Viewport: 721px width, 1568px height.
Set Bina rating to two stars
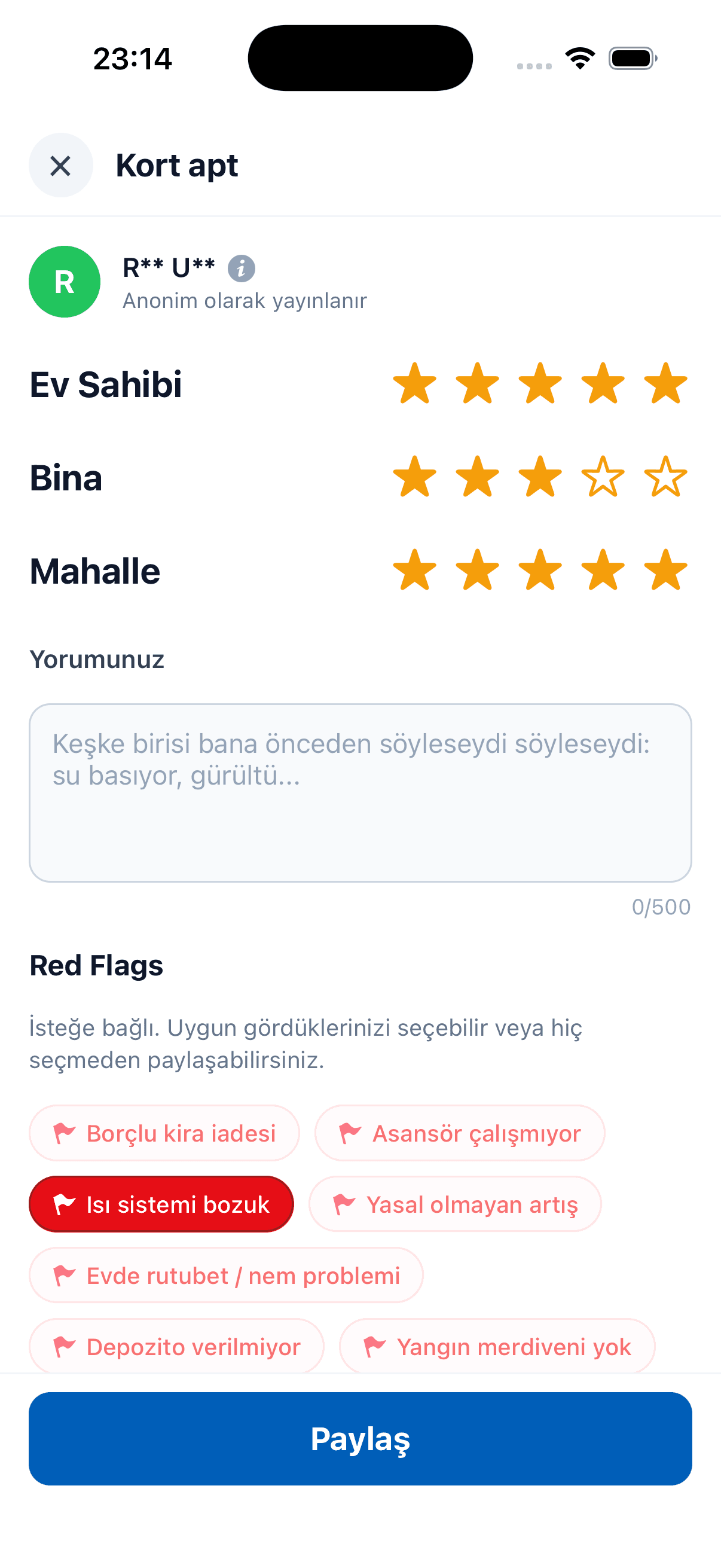tap(478, 477)
